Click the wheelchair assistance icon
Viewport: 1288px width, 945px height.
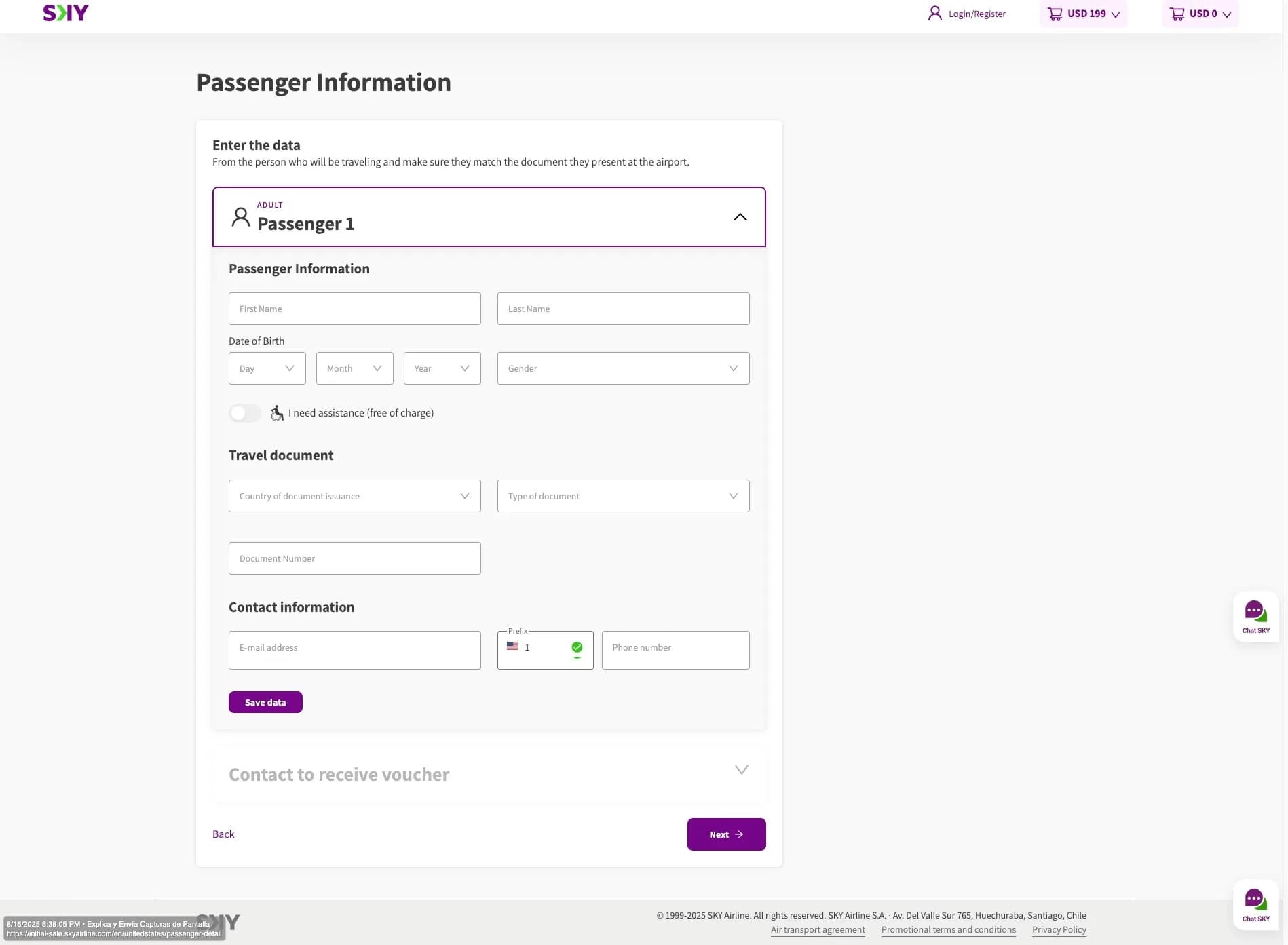tap(277, 413)
